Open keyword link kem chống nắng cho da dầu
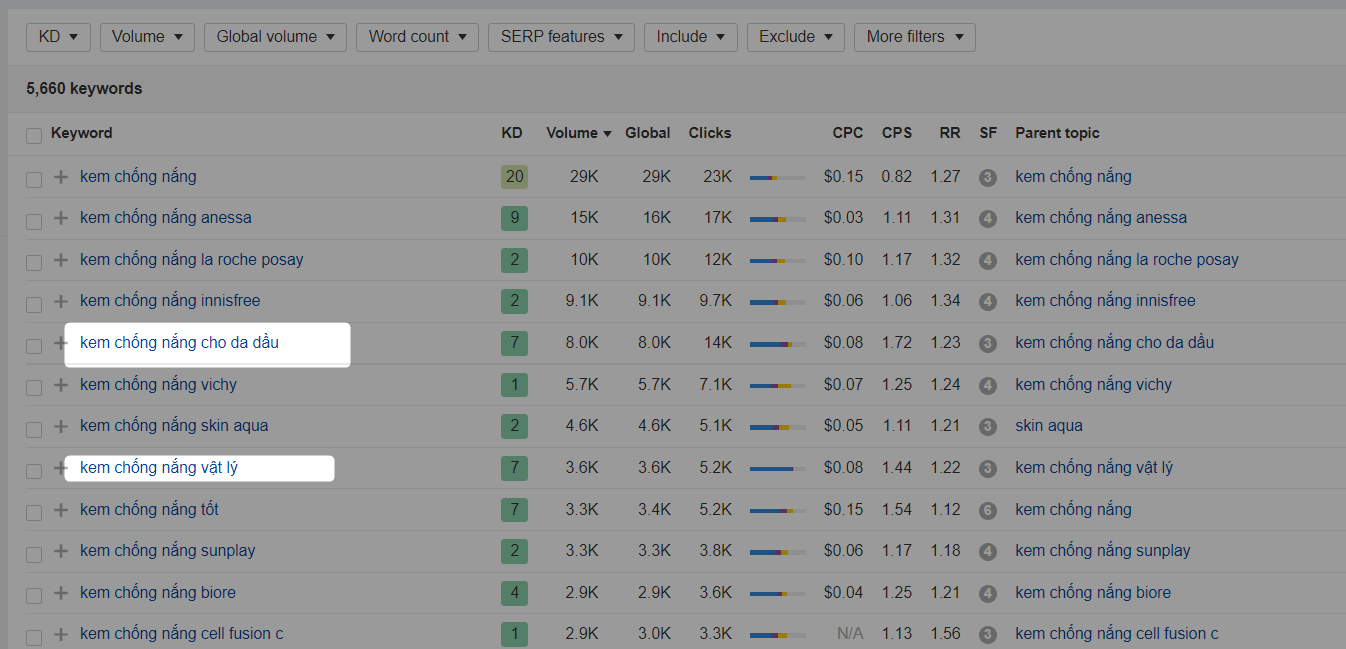The width and height of the screenshot is (1346, 649). (179, 343)
